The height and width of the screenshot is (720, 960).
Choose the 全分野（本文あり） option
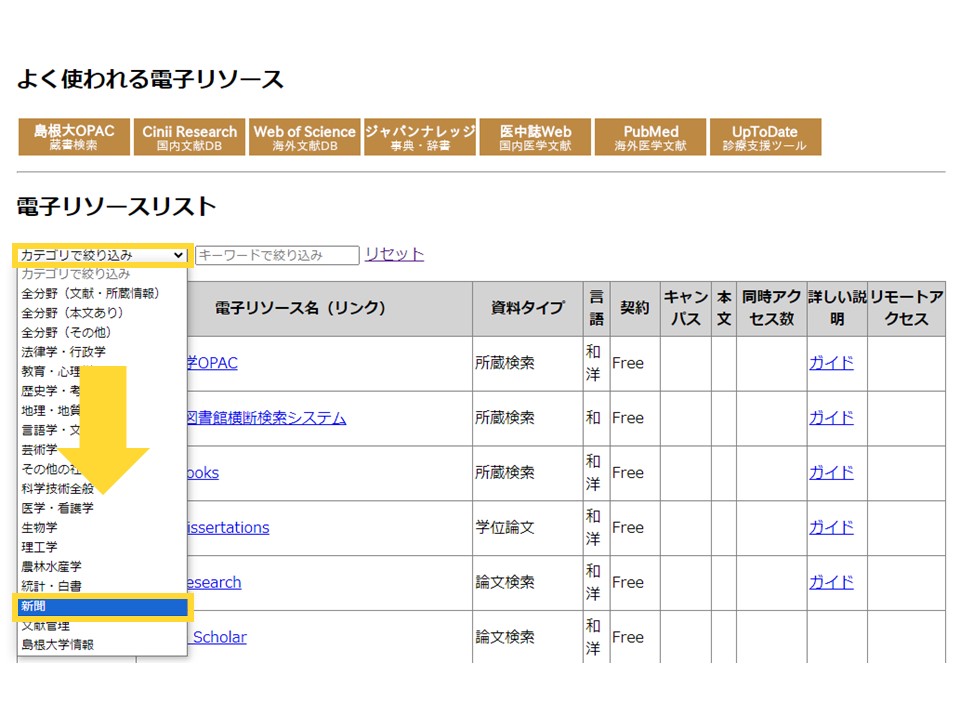tap(102, 313)
